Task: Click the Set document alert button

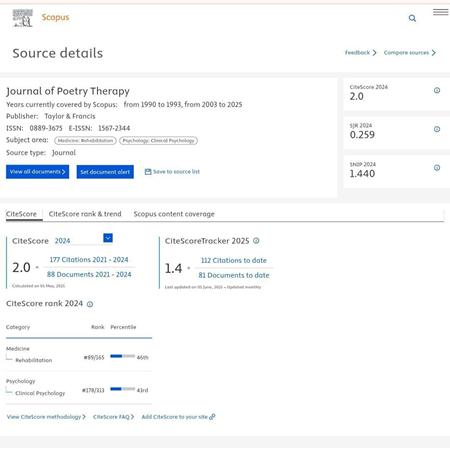Action: 105,172
